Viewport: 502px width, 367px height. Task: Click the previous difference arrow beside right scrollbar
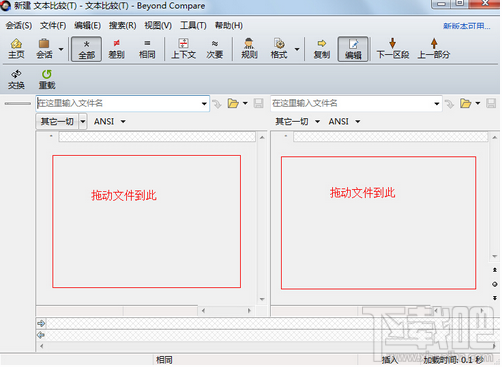(495, 270)
